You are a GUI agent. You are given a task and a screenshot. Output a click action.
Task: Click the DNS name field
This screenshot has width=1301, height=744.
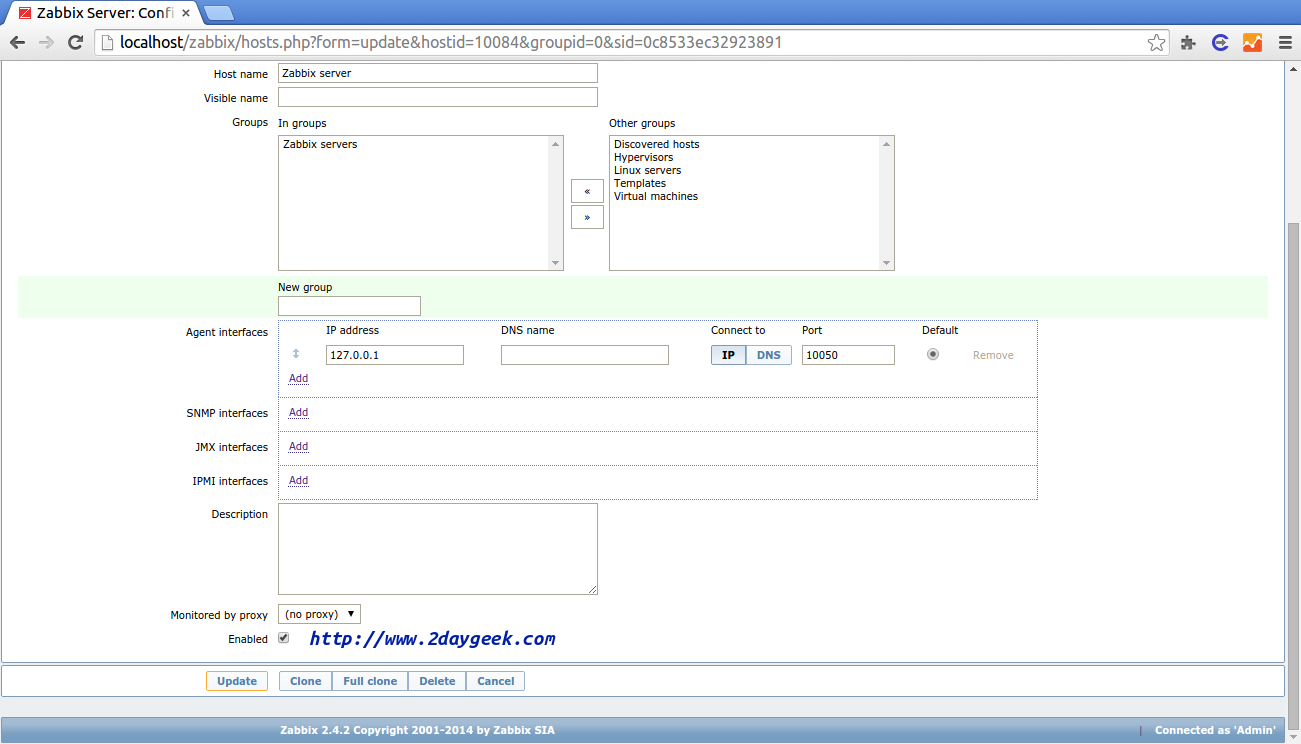click(x=585, y=355)
